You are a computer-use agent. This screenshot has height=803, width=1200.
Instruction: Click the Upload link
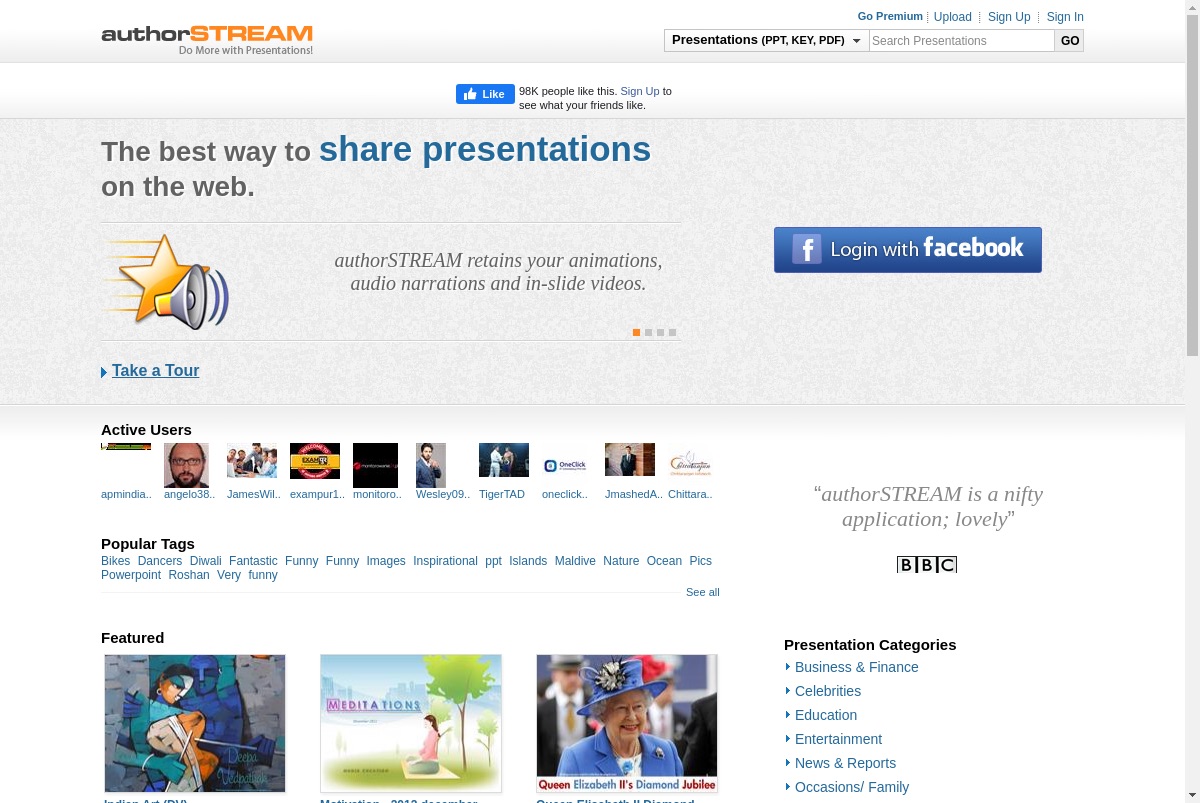953,17
